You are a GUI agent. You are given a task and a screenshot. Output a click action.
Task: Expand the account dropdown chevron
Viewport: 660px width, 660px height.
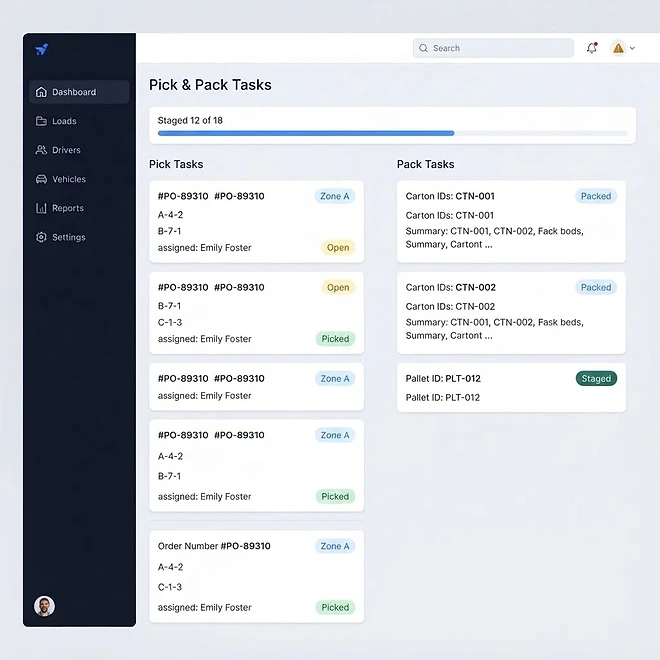click(x=632, y=48)
